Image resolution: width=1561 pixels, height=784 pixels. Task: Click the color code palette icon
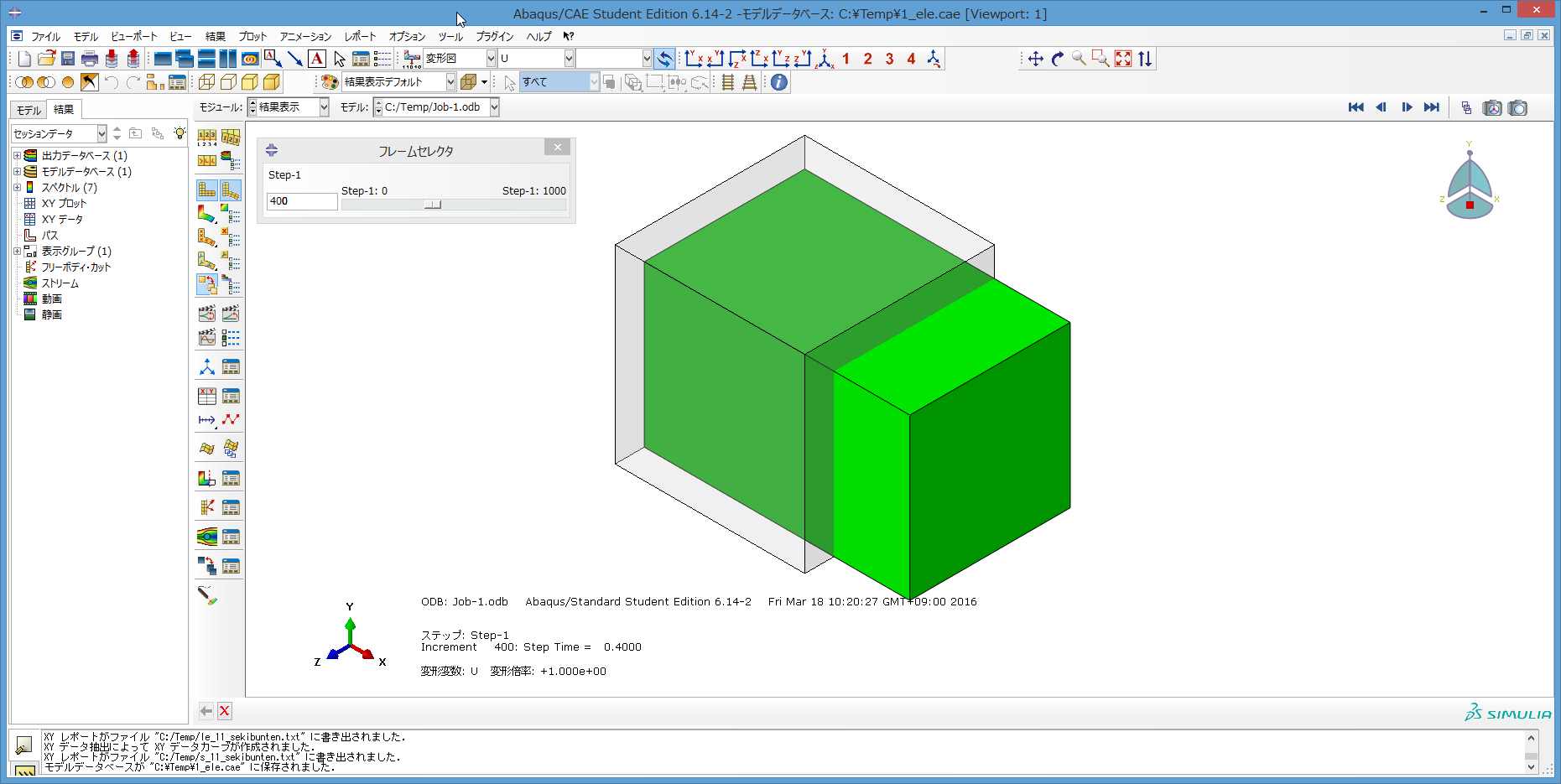(x=330, y=82)
